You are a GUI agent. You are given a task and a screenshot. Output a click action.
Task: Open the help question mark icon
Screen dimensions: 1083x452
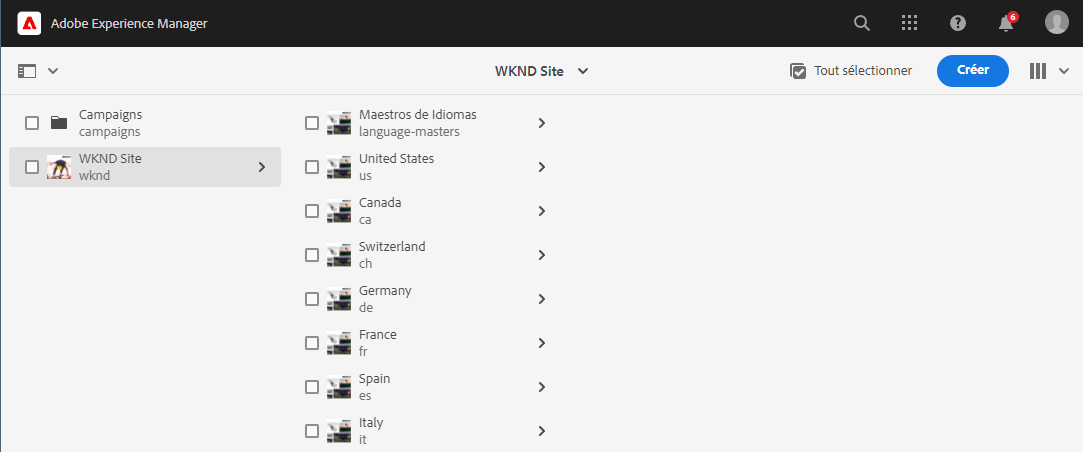click(958, 23)
